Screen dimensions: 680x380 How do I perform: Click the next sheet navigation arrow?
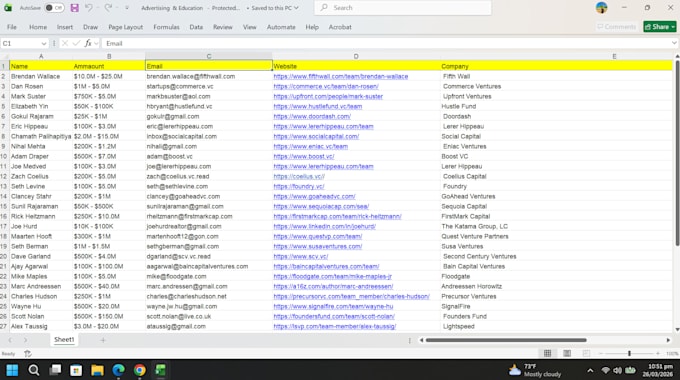point(26,340)
